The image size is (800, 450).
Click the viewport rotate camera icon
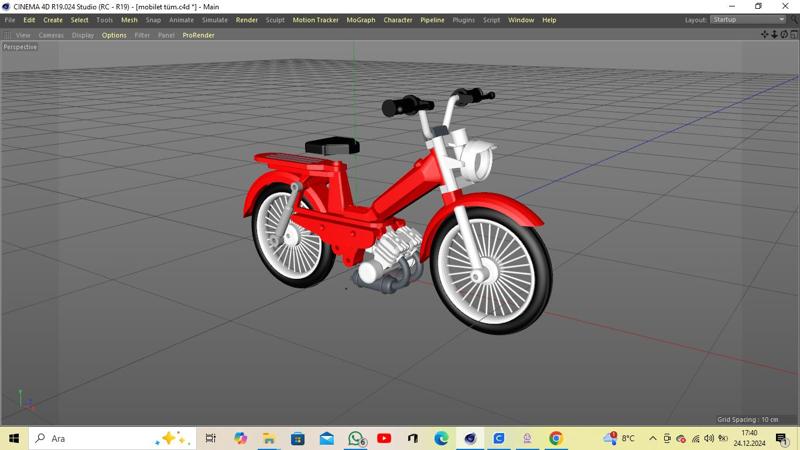coord(784,35)
